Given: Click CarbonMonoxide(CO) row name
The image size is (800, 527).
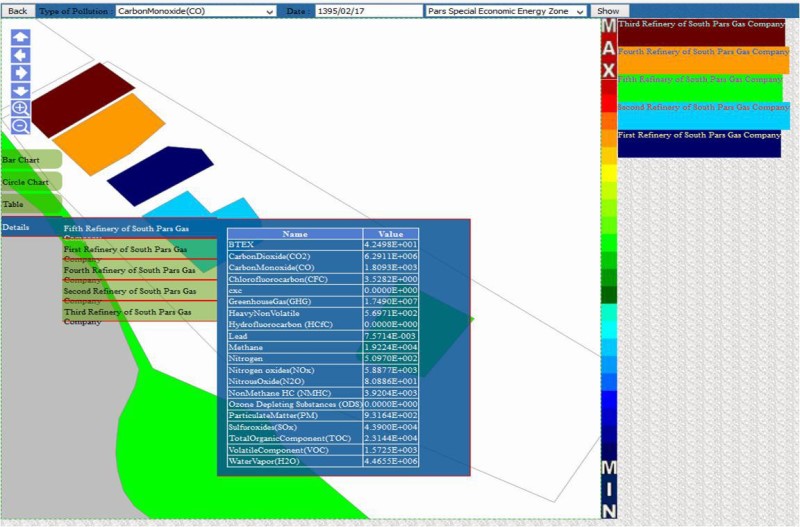Looking at the screenshot, I should 271,267.
